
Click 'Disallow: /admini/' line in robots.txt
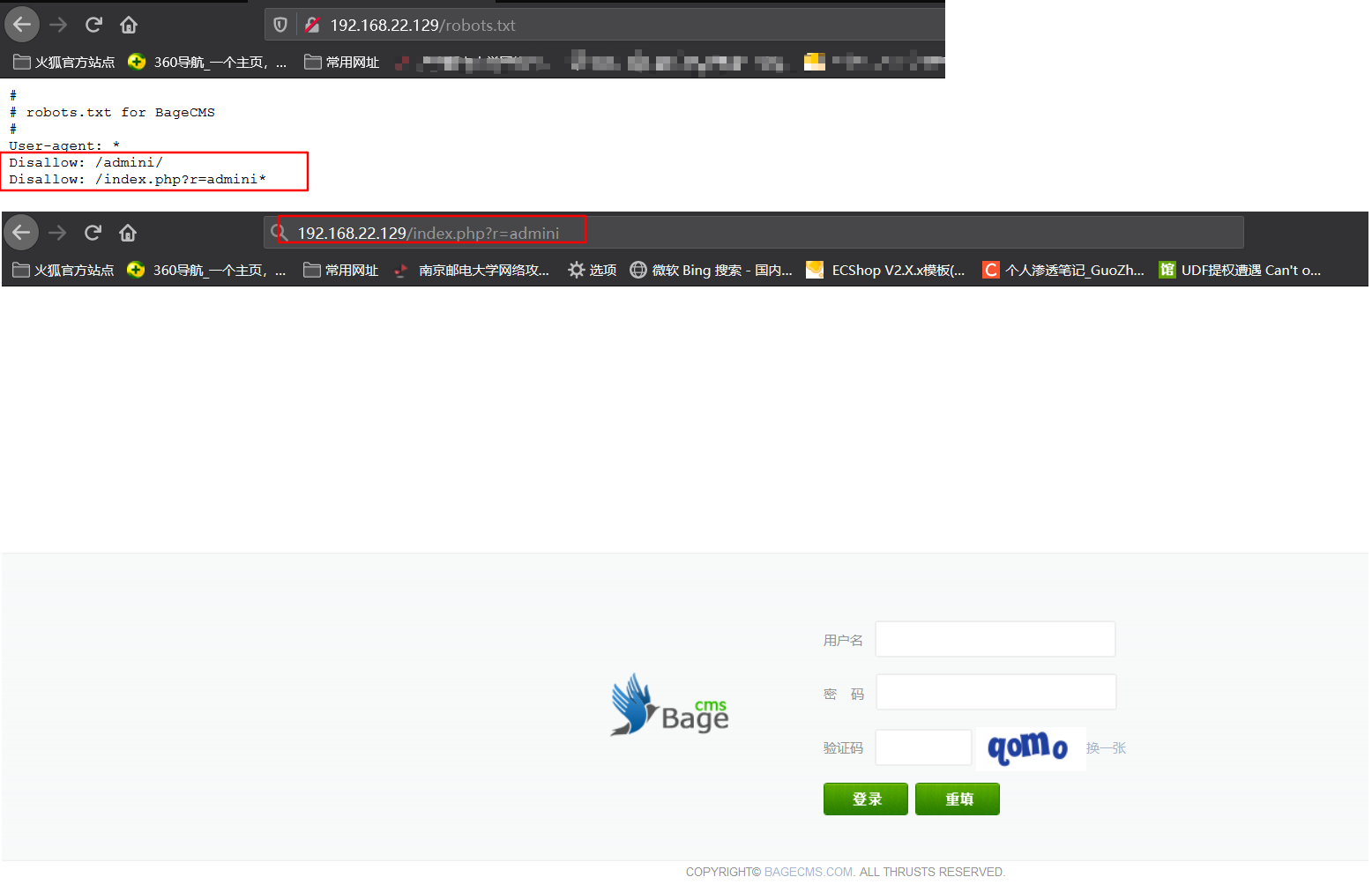86,162
